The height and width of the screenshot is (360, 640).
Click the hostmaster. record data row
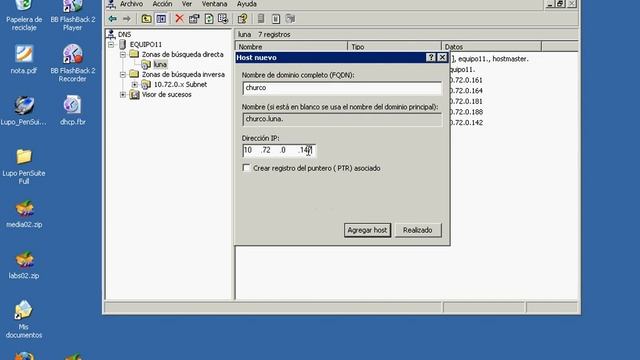(489, 59)
